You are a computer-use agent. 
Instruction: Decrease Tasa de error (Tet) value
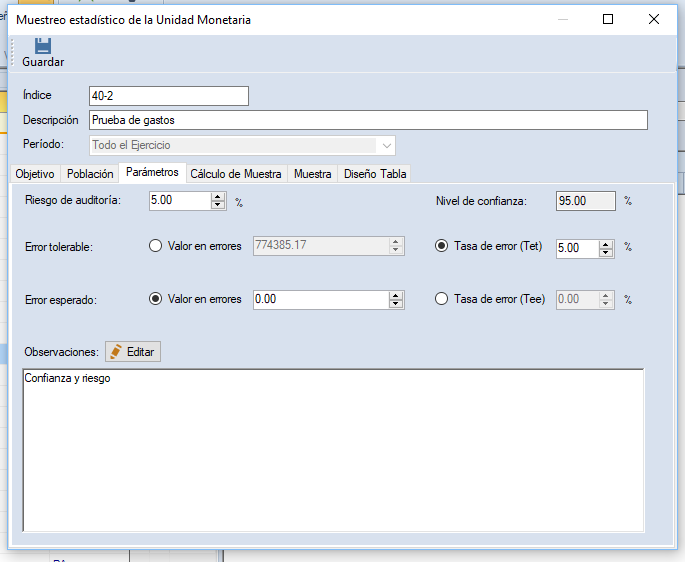click(605, 252)
